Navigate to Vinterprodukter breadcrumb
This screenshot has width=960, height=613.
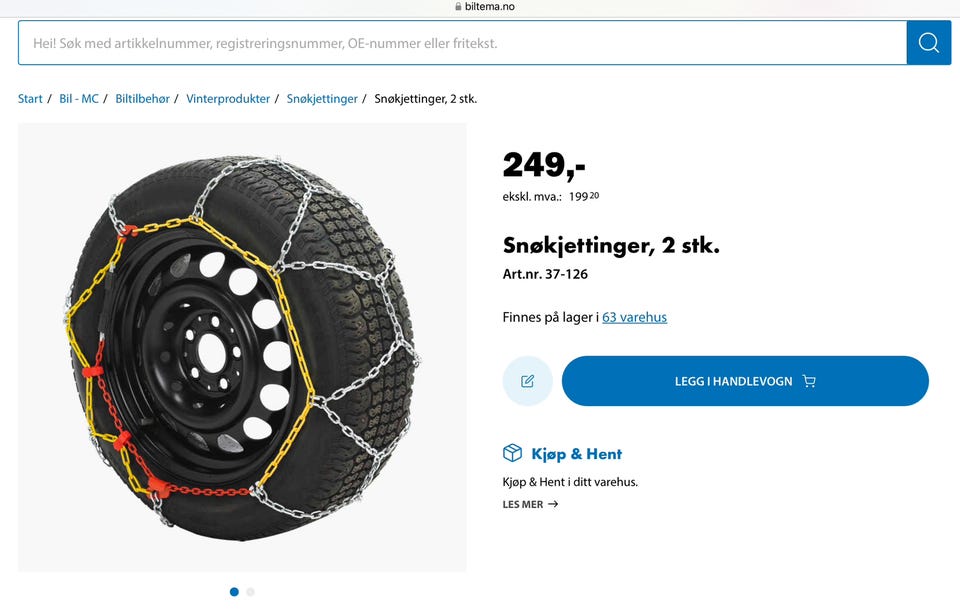pos(228,99)
